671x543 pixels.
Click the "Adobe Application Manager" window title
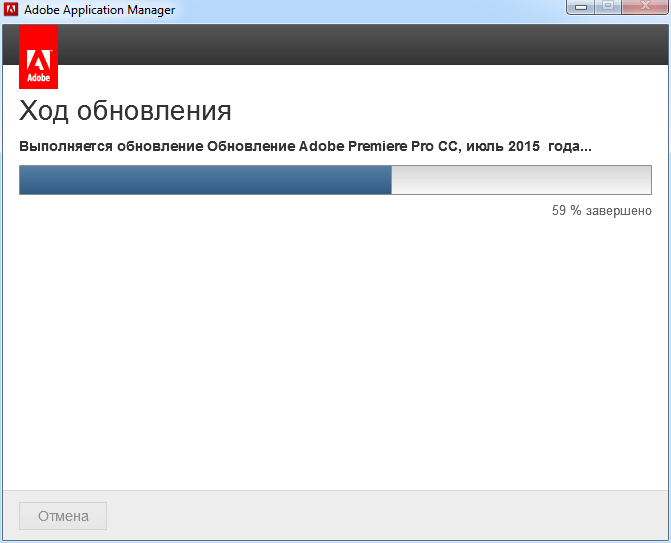tap(100, 10)
